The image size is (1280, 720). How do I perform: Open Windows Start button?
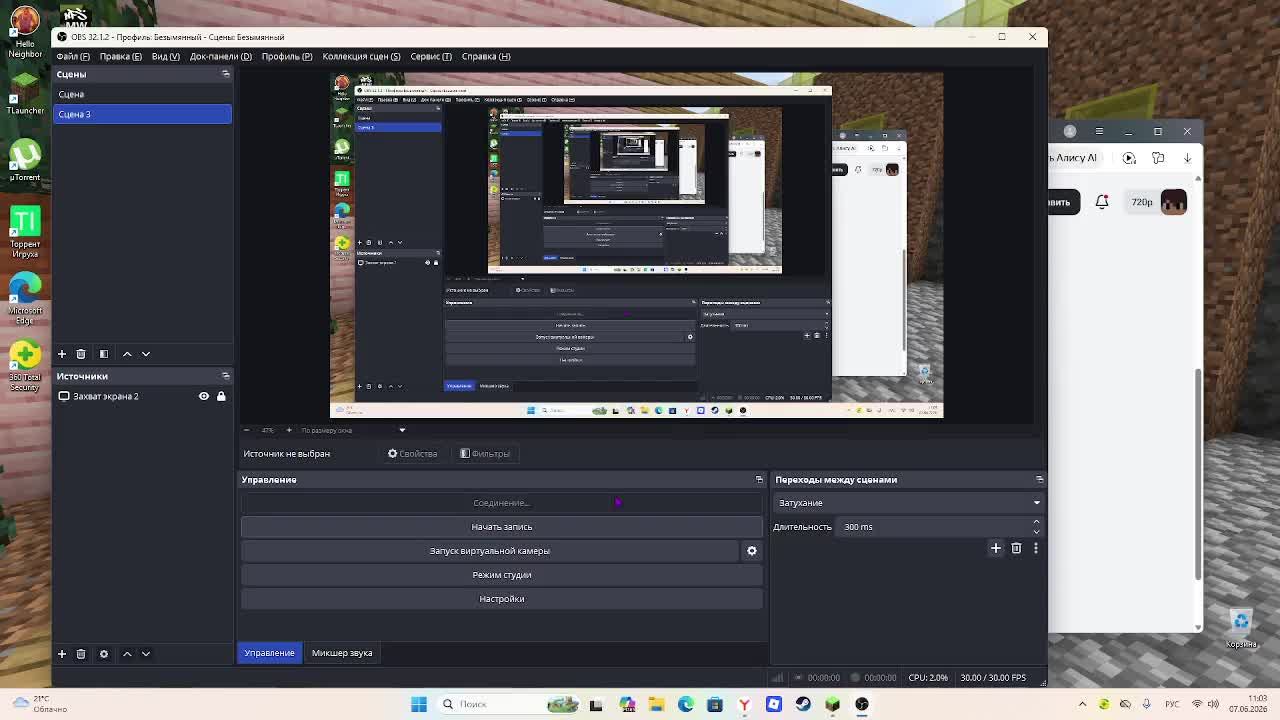coord(419,704)
